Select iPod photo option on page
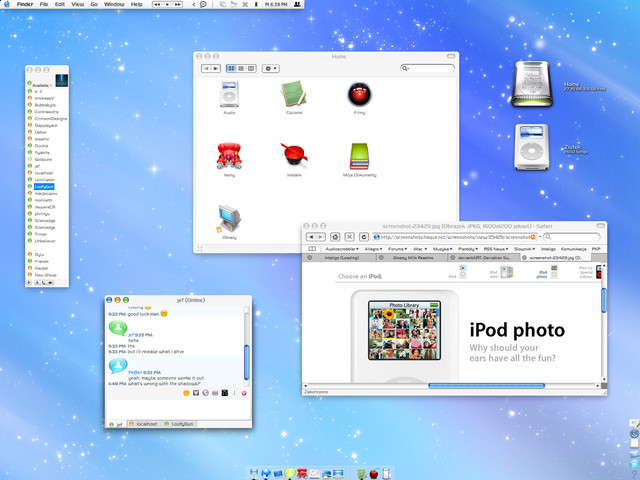Image resolution: width=640 pixels, height=480 pixels. (547, 272)
